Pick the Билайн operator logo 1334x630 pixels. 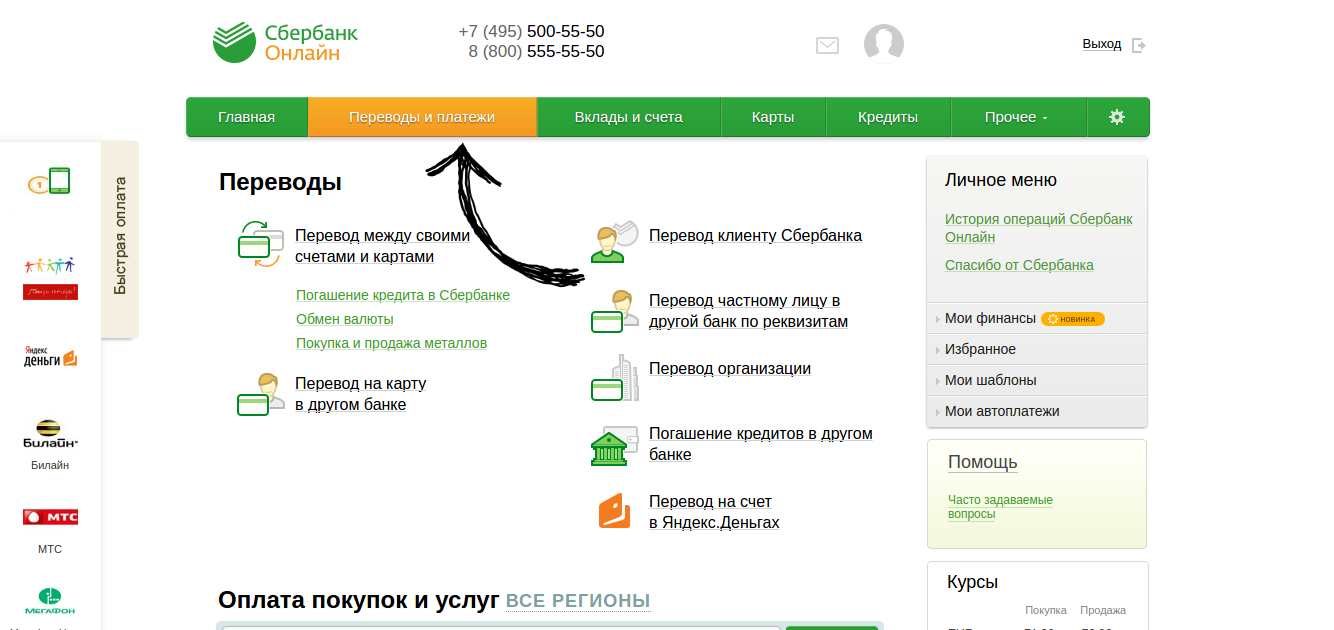[x=50, y=434]
